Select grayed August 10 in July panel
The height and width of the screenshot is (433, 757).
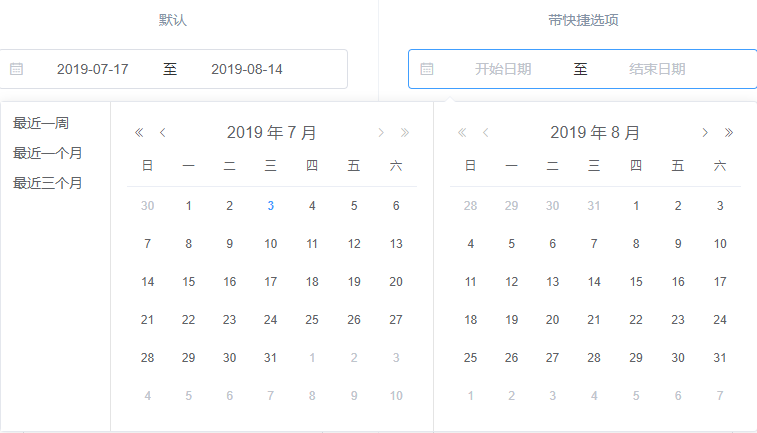(x=396, y=396)
